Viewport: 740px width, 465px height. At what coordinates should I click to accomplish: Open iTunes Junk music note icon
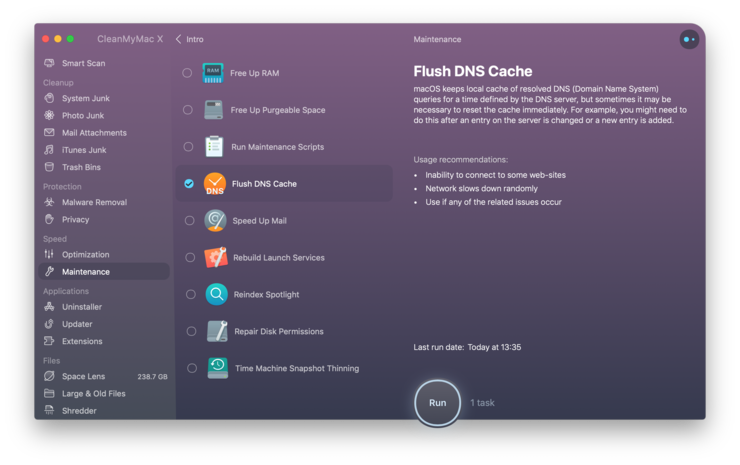click(49, 150)
